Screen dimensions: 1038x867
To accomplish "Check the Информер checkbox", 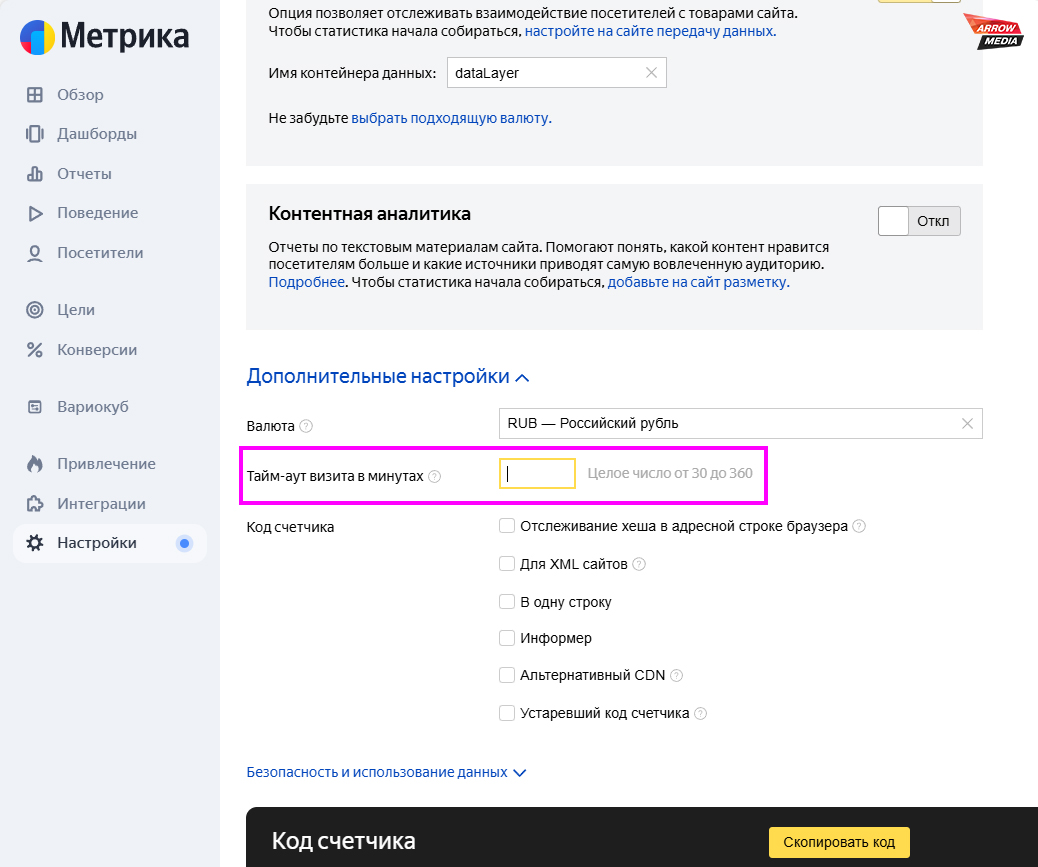I will coord(507,638).
